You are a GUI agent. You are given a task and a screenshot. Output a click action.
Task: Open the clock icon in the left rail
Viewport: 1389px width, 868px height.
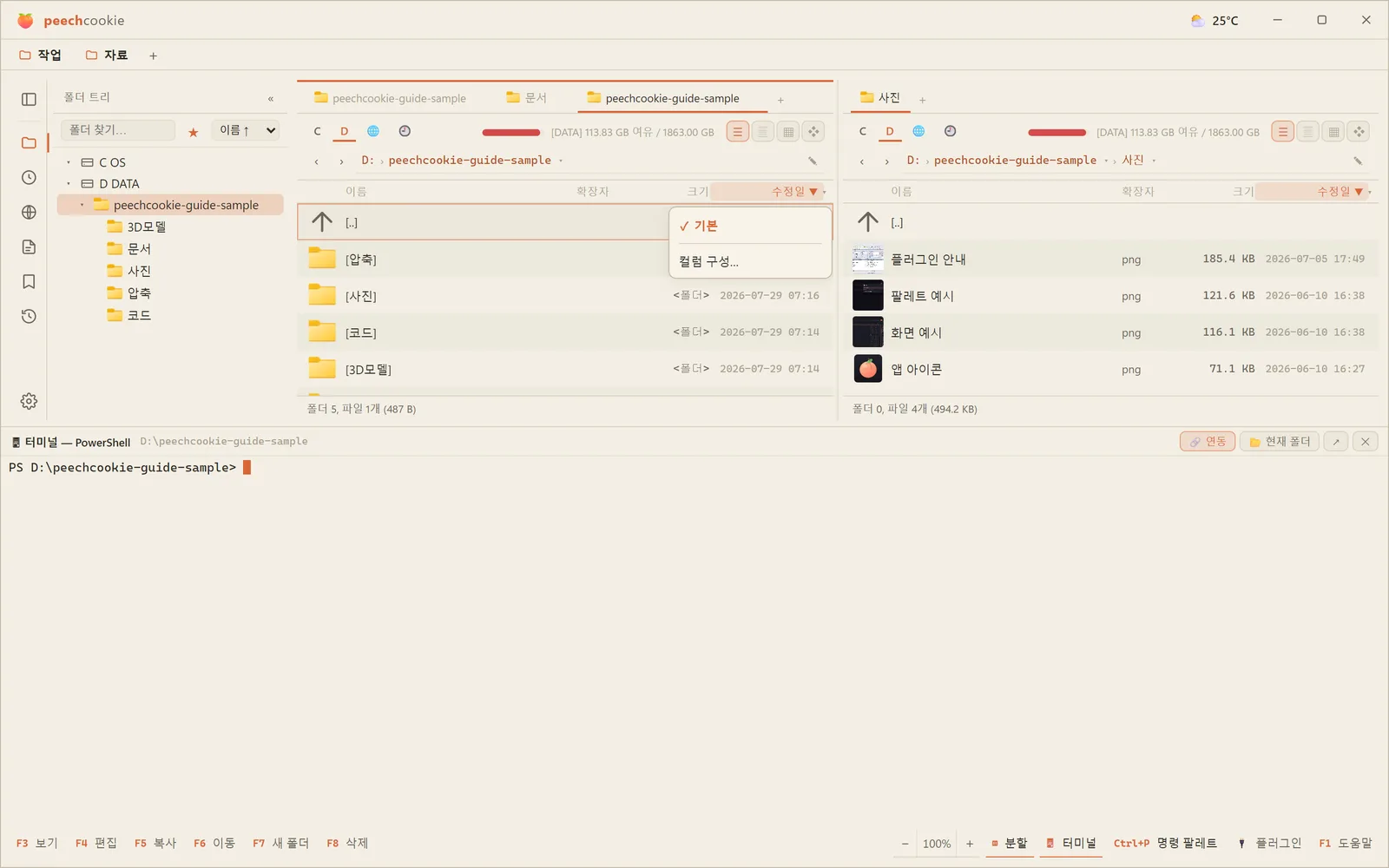(x=29, y=177)
